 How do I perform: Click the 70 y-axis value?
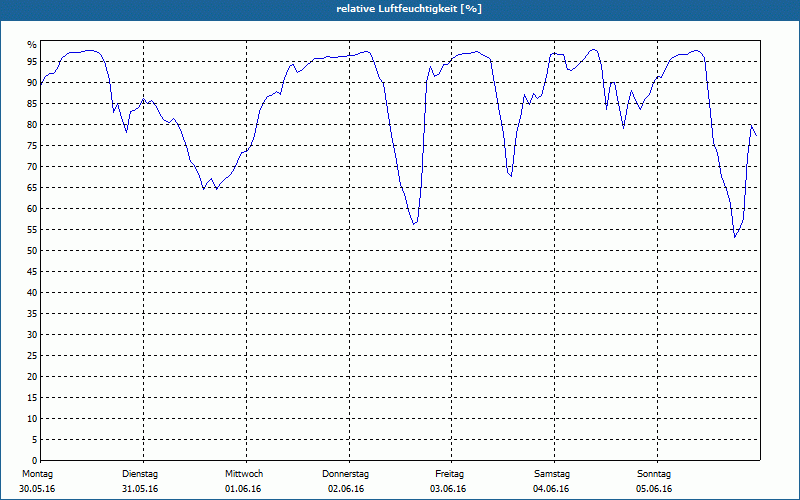pyautogui.click(x=32, y=167)
